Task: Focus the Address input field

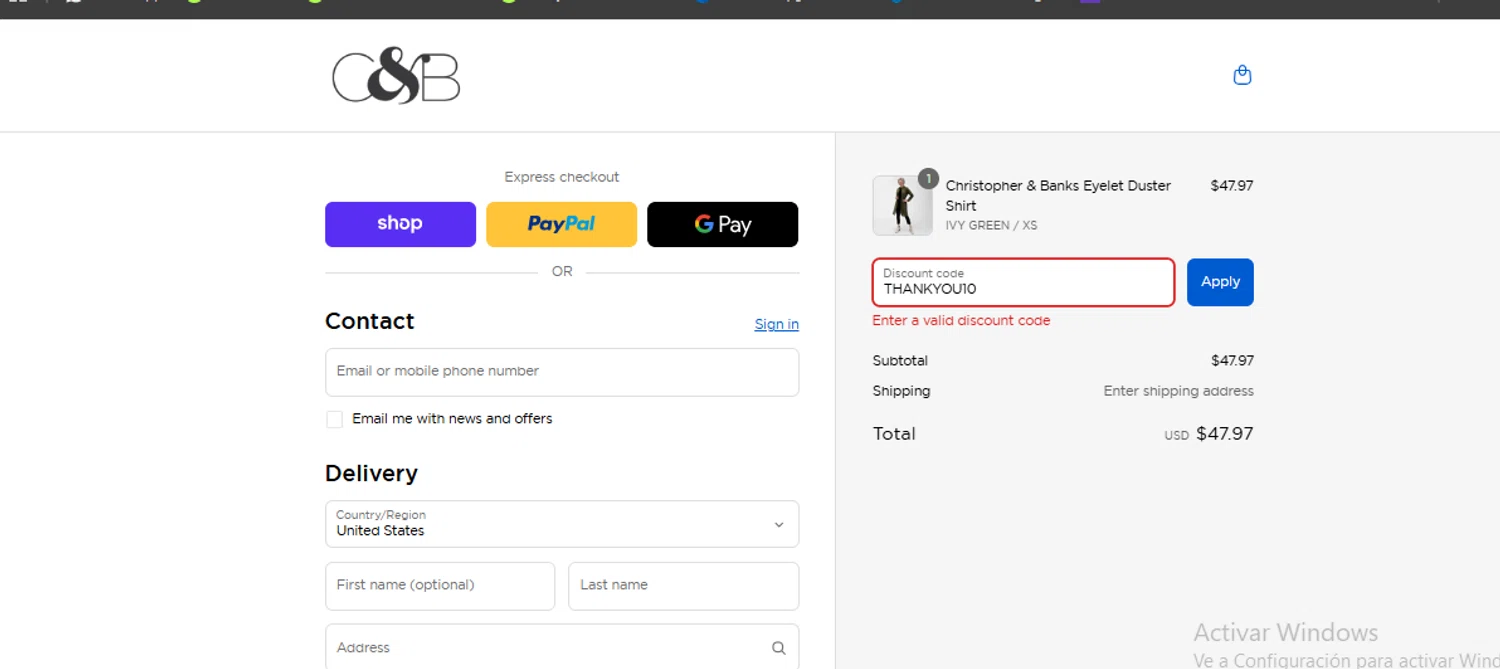Action: point(562,647)
